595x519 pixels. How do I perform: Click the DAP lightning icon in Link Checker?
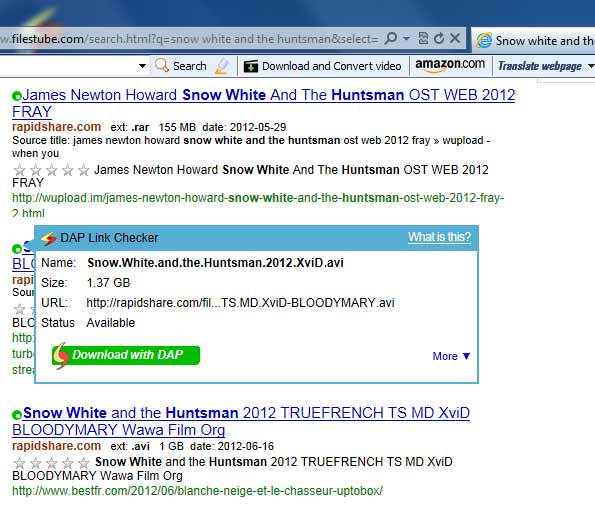[x=49, y=238]
